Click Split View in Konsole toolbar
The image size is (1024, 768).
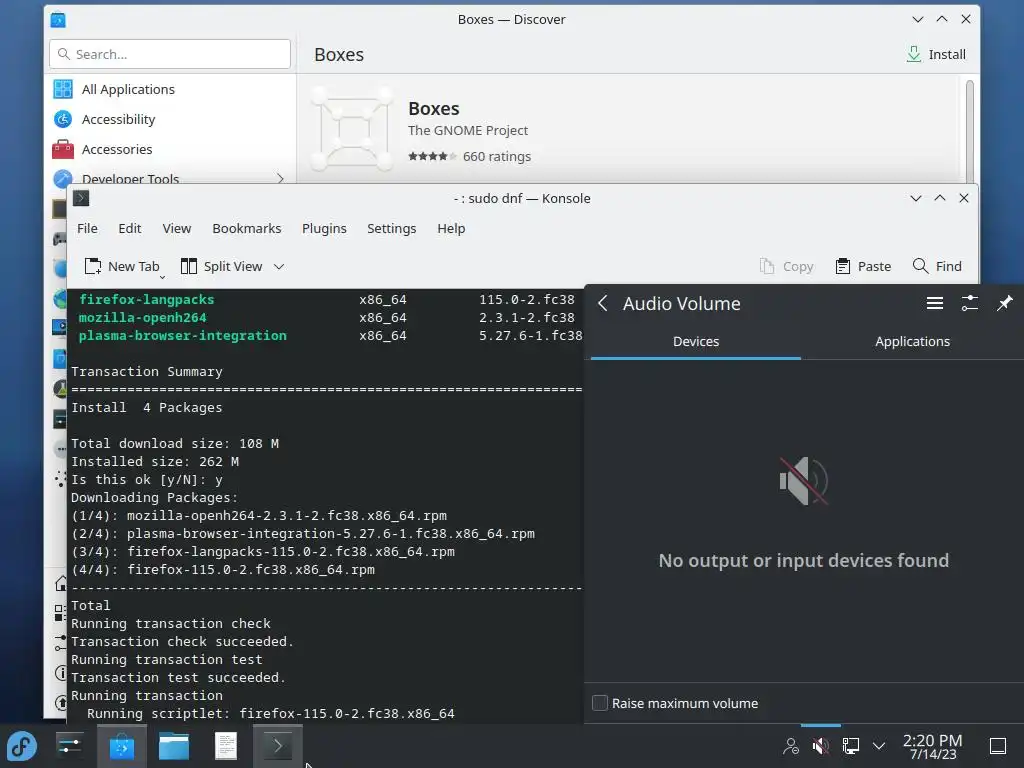point(222,266)
